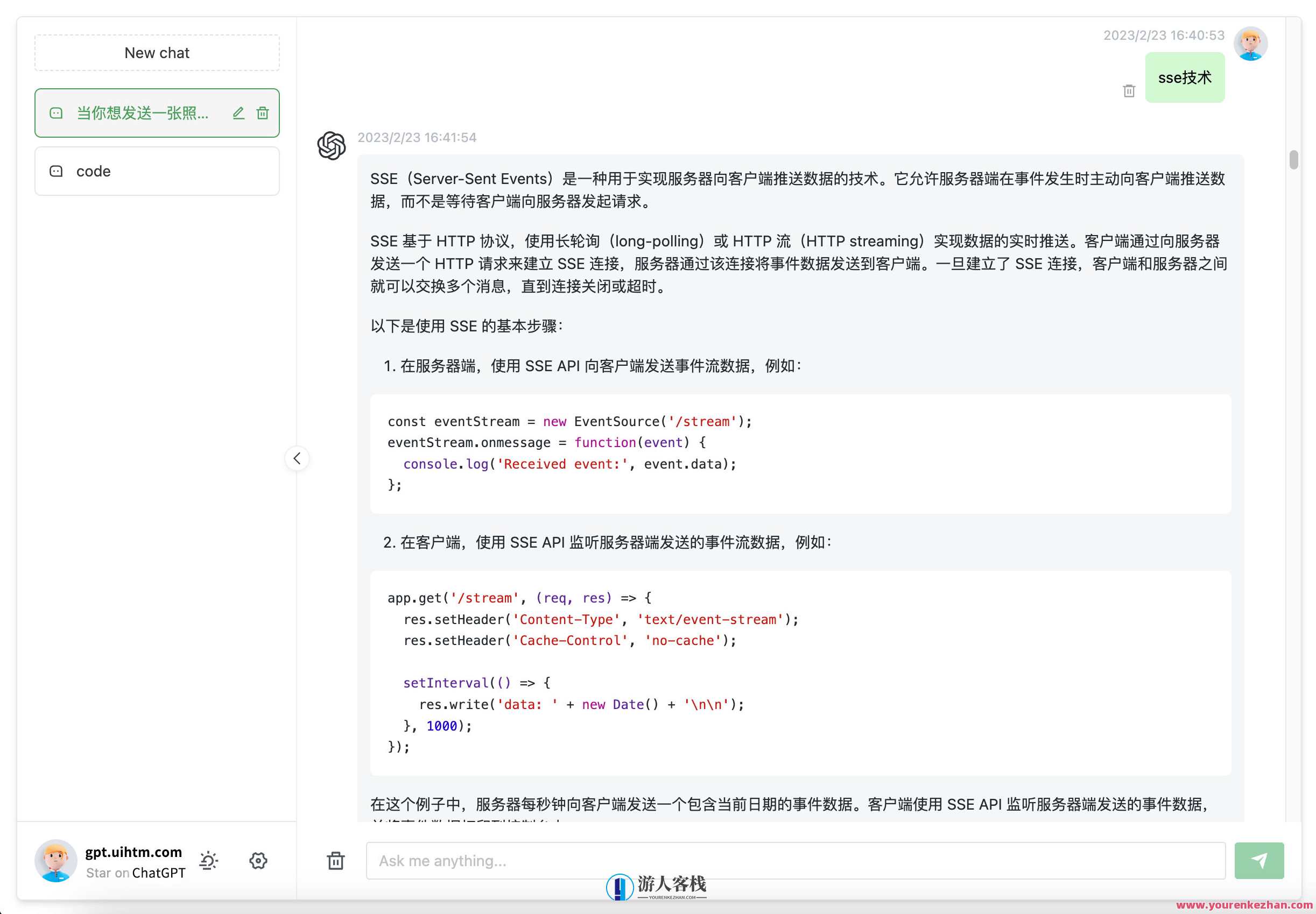Image resolution: width=1316 pixels, height=914 pixels.
Task: Click the gpt.uihtm.com name
Action: 133,852
